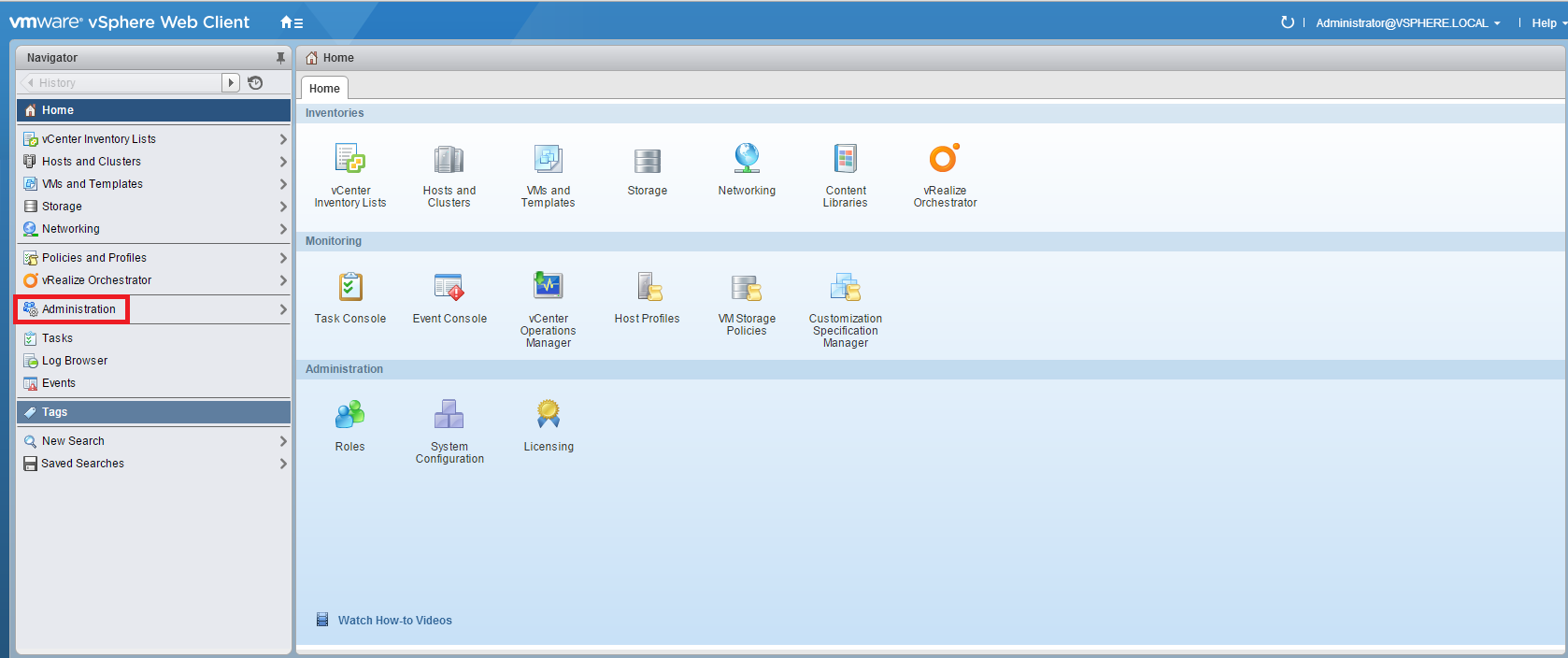Image resolution: width=1568 pixels, height=658 pixels.
Task: Open the Task Console icon
Action: click(350, 286)
